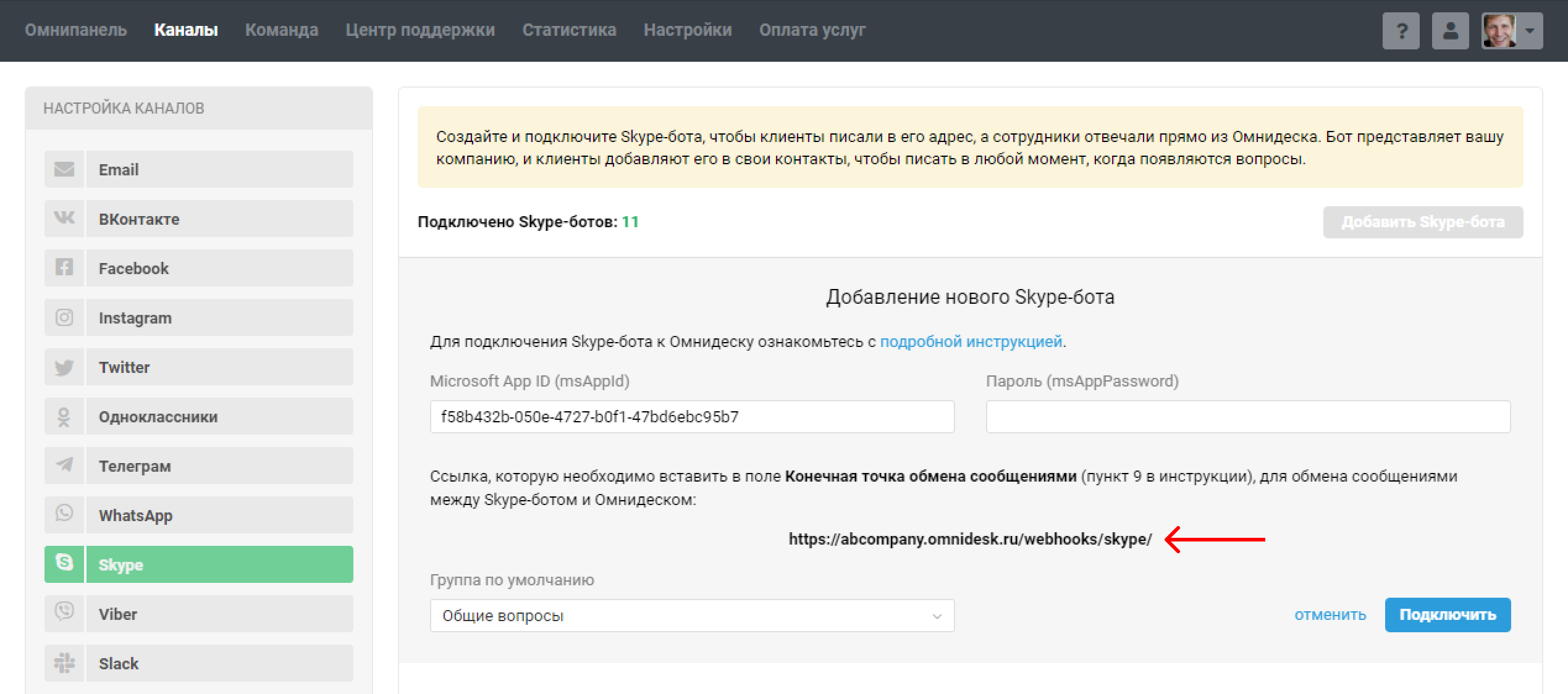This screenshot has width=1568, height=694.
Task: Click the Instagram camera icon
Action: point(64,317)
